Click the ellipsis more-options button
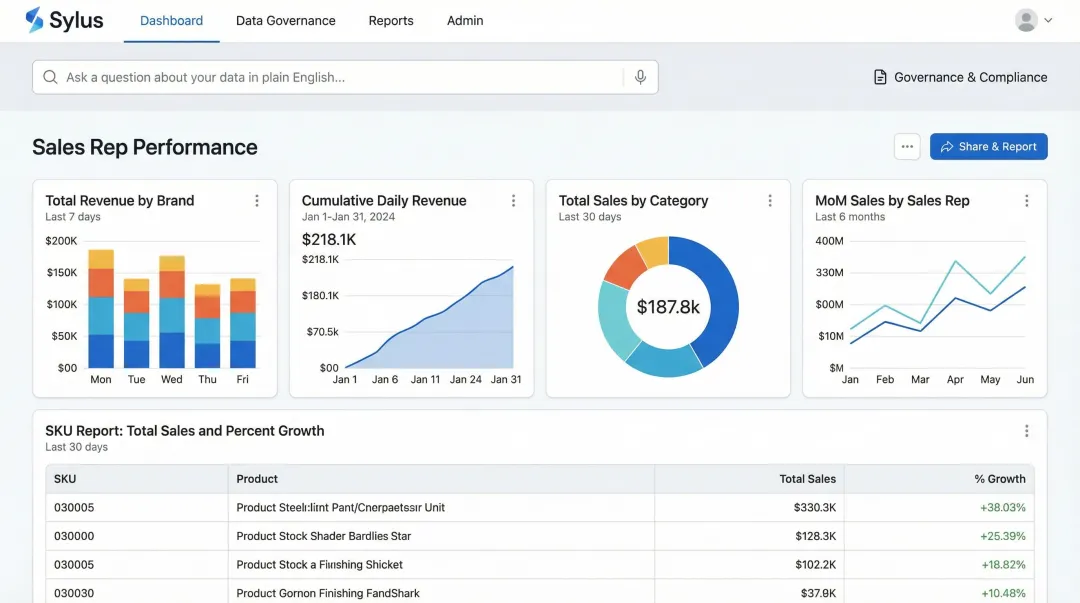 coord(907,146)
